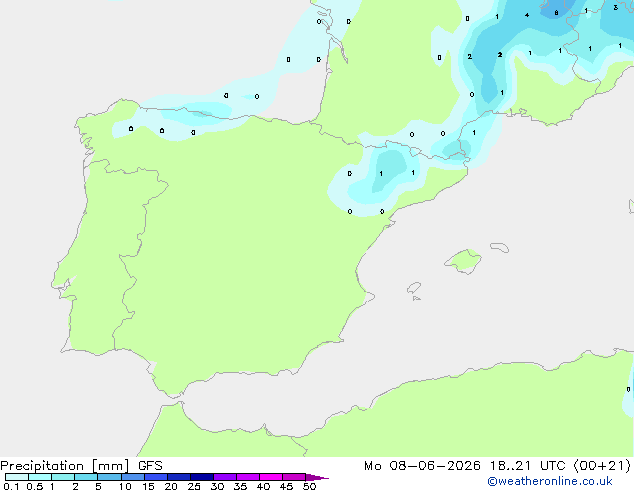Click the 'Mo 08-06-2026' date text
Screen dimensions: 634x490
[422, 466]
